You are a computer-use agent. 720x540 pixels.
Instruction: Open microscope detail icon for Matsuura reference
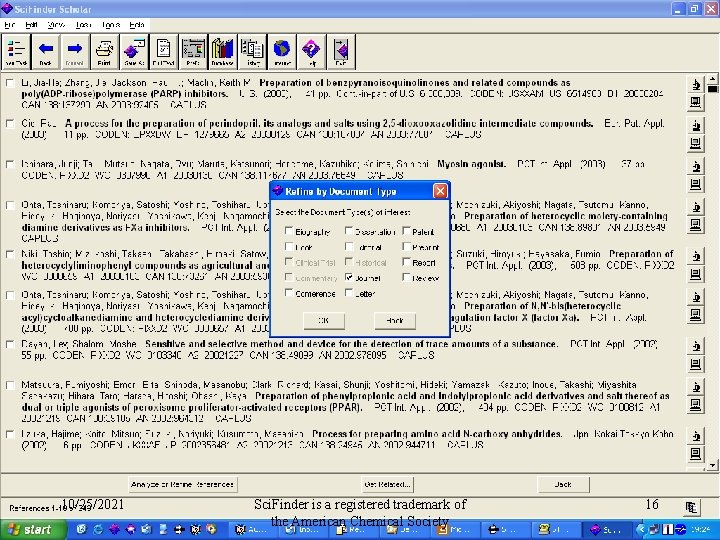696,387
